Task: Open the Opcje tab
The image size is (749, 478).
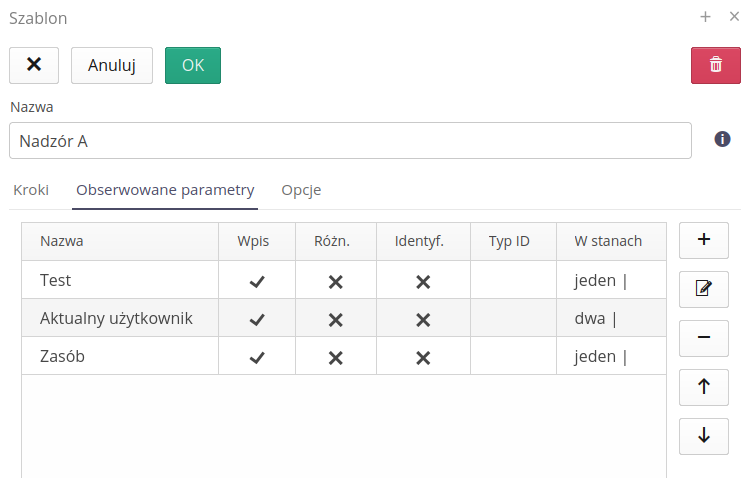Action: pyautogui.click(x=301, y=190)
